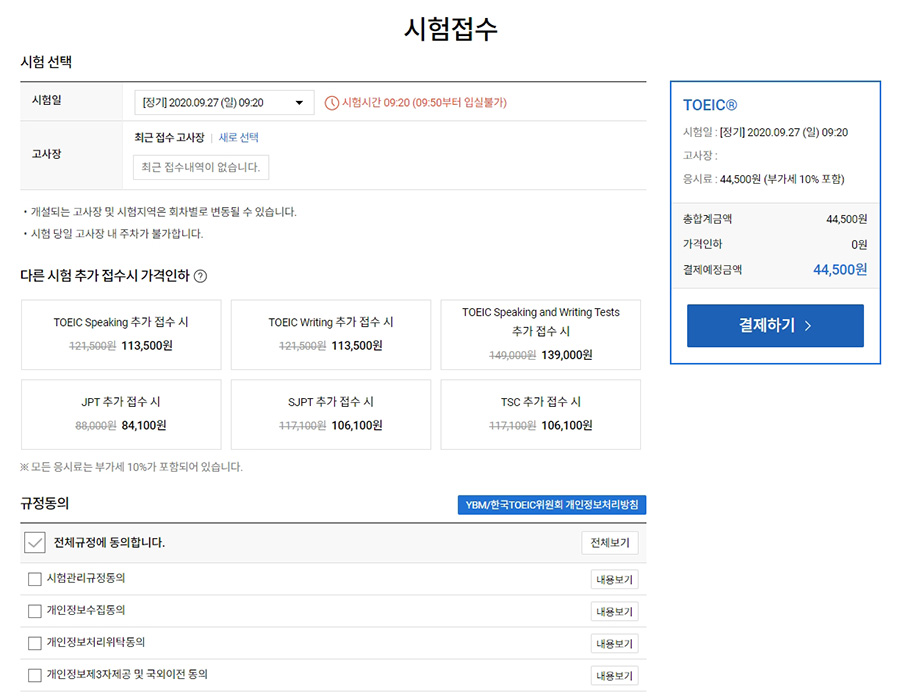Click the 시험접수 page title
The width and height of the screenshot is (900, 697).
(451, 29)
